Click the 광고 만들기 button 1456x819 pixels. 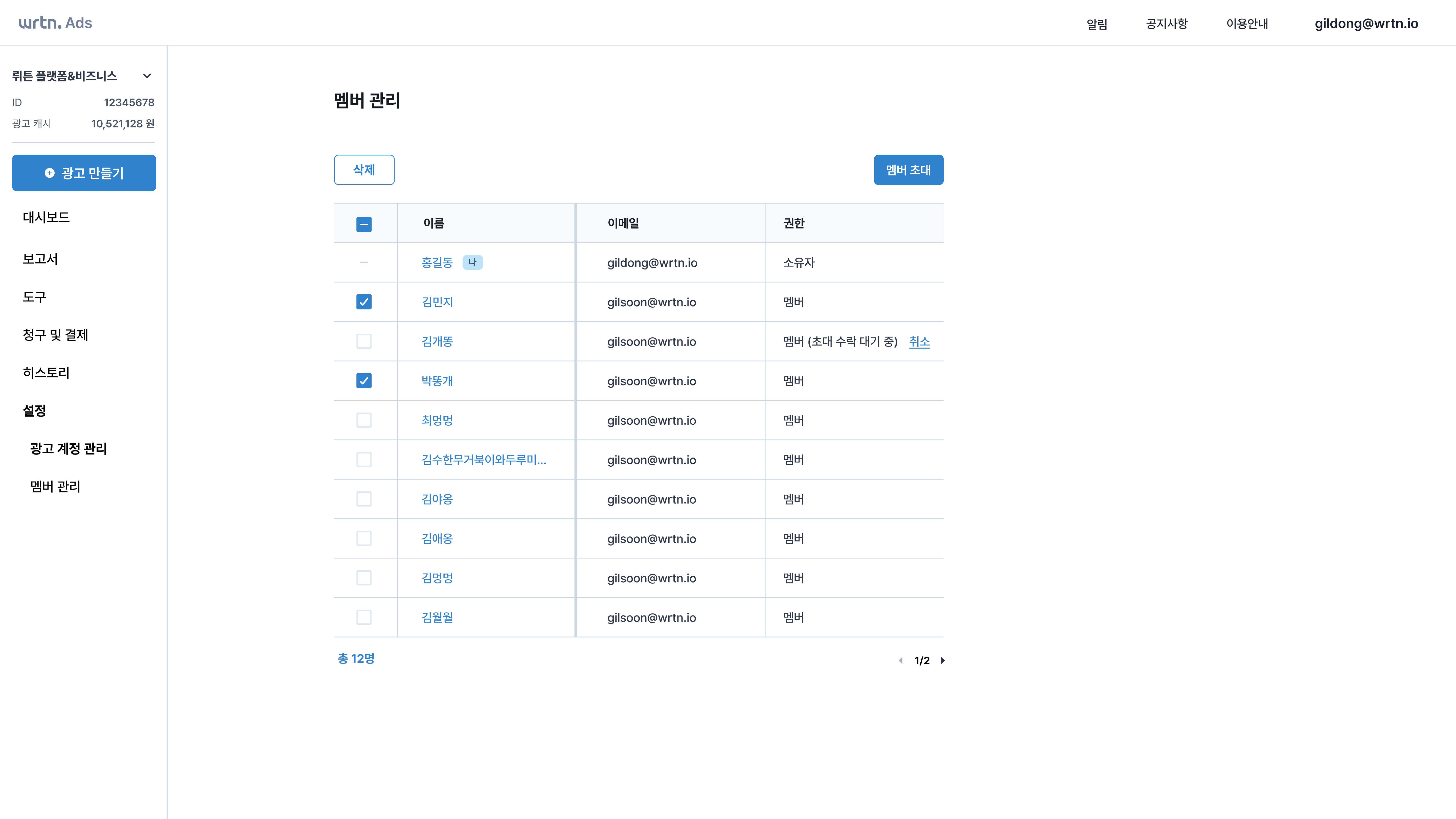tap(84, 173)
